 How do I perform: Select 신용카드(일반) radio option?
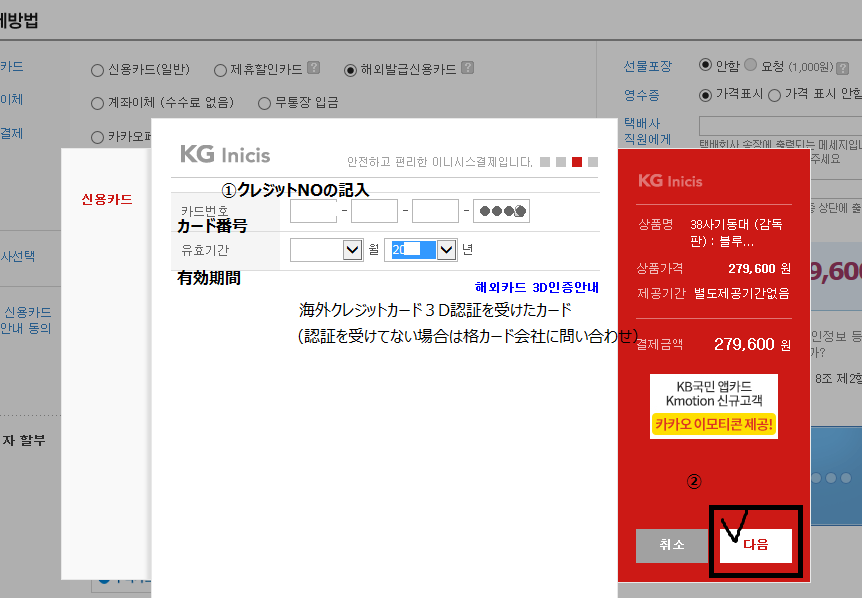97,70
